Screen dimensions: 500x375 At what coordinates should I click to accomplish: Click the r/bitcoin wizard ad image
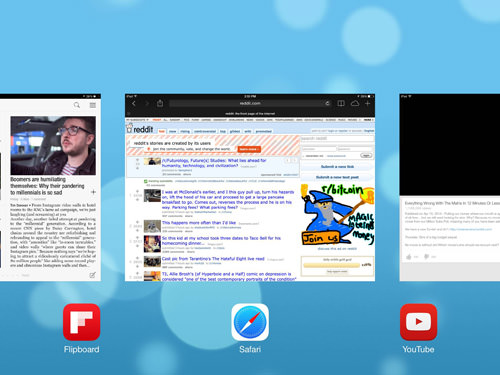337,215
